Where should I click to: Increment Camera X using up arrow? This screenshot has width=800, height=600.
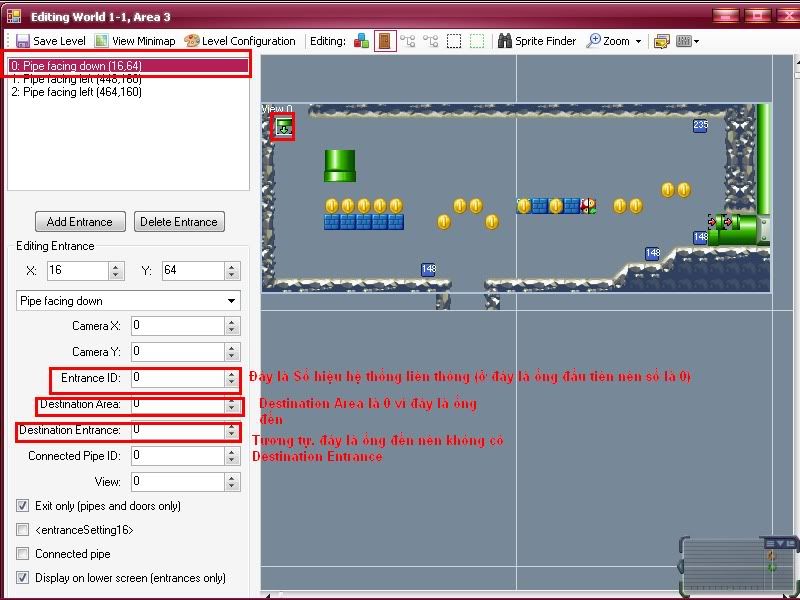232,322
